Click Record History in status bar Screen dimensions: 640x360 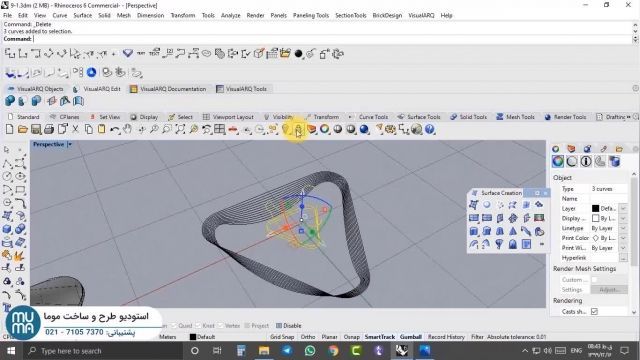pos(446,337)
